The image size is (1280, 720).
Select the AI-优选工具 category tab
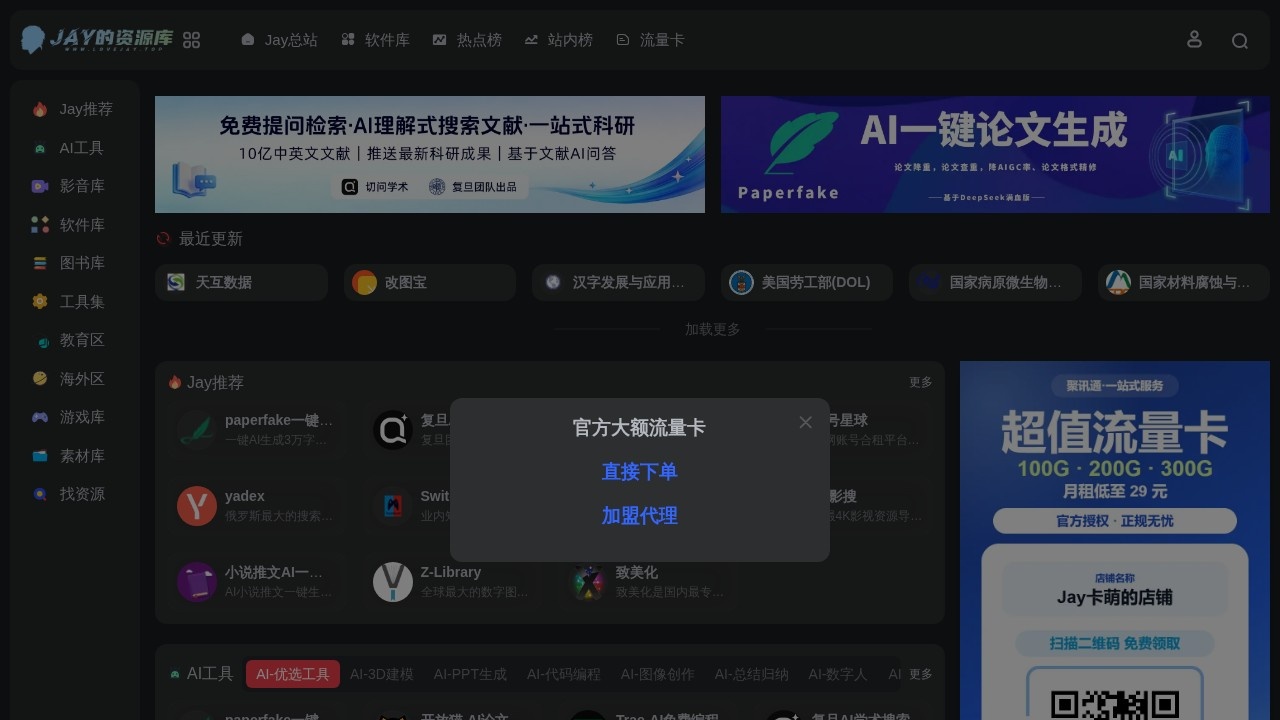tap(292, 674)
